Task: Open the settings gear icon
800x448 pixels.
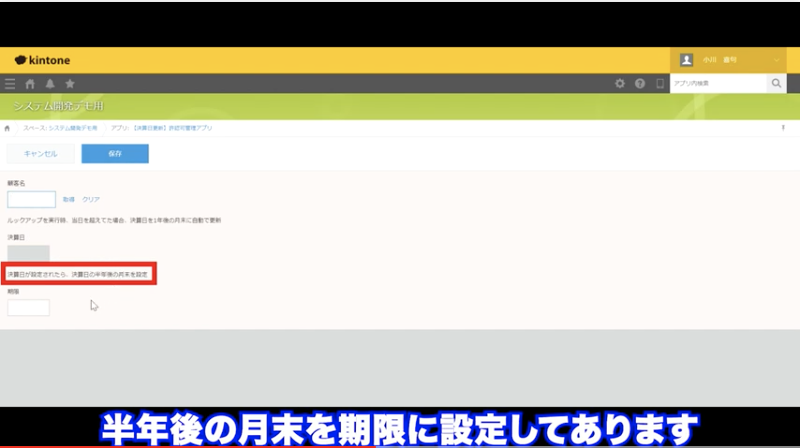Action: 620,84
